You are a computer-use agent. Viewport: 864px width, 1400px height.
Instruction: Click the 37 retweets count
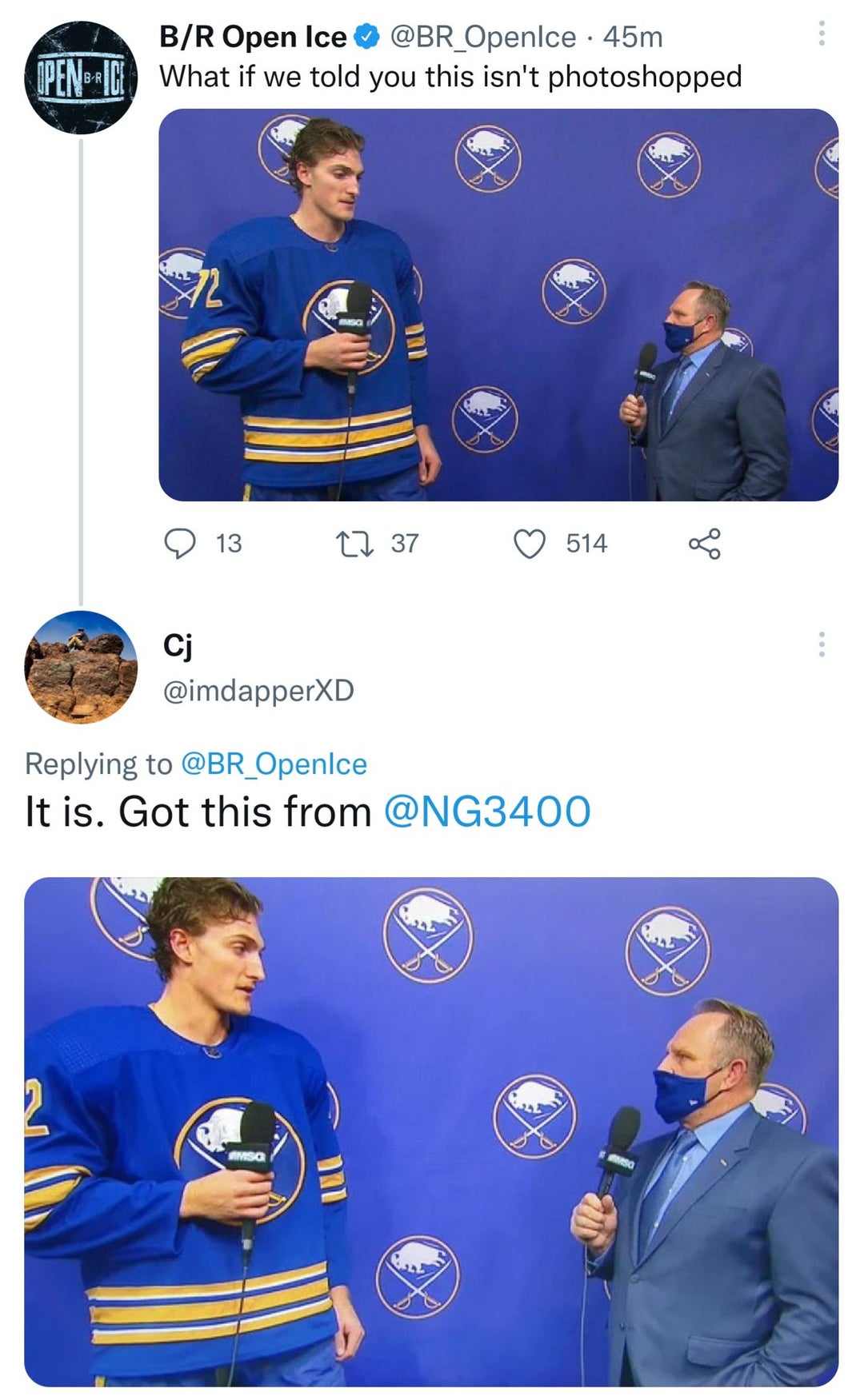[x=405, y=544]
